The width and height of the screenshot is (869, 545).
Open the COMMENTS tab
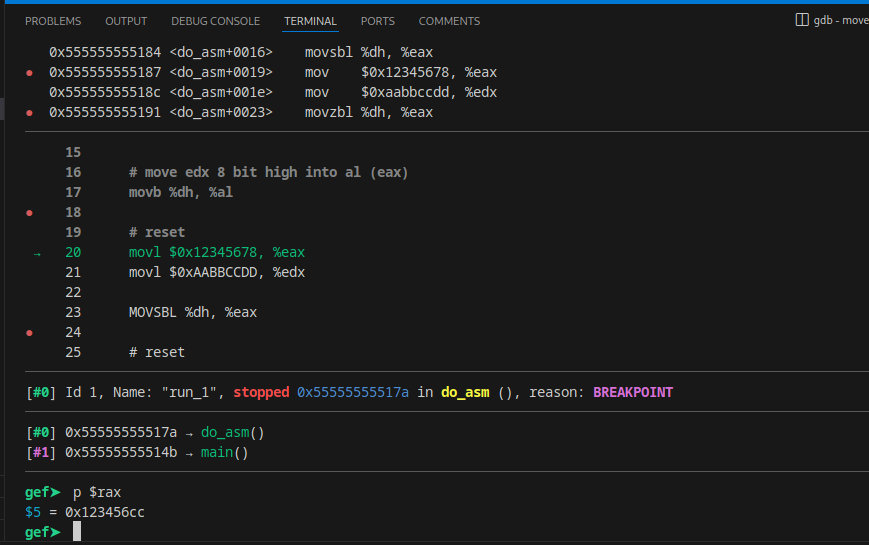coord(449,21)
